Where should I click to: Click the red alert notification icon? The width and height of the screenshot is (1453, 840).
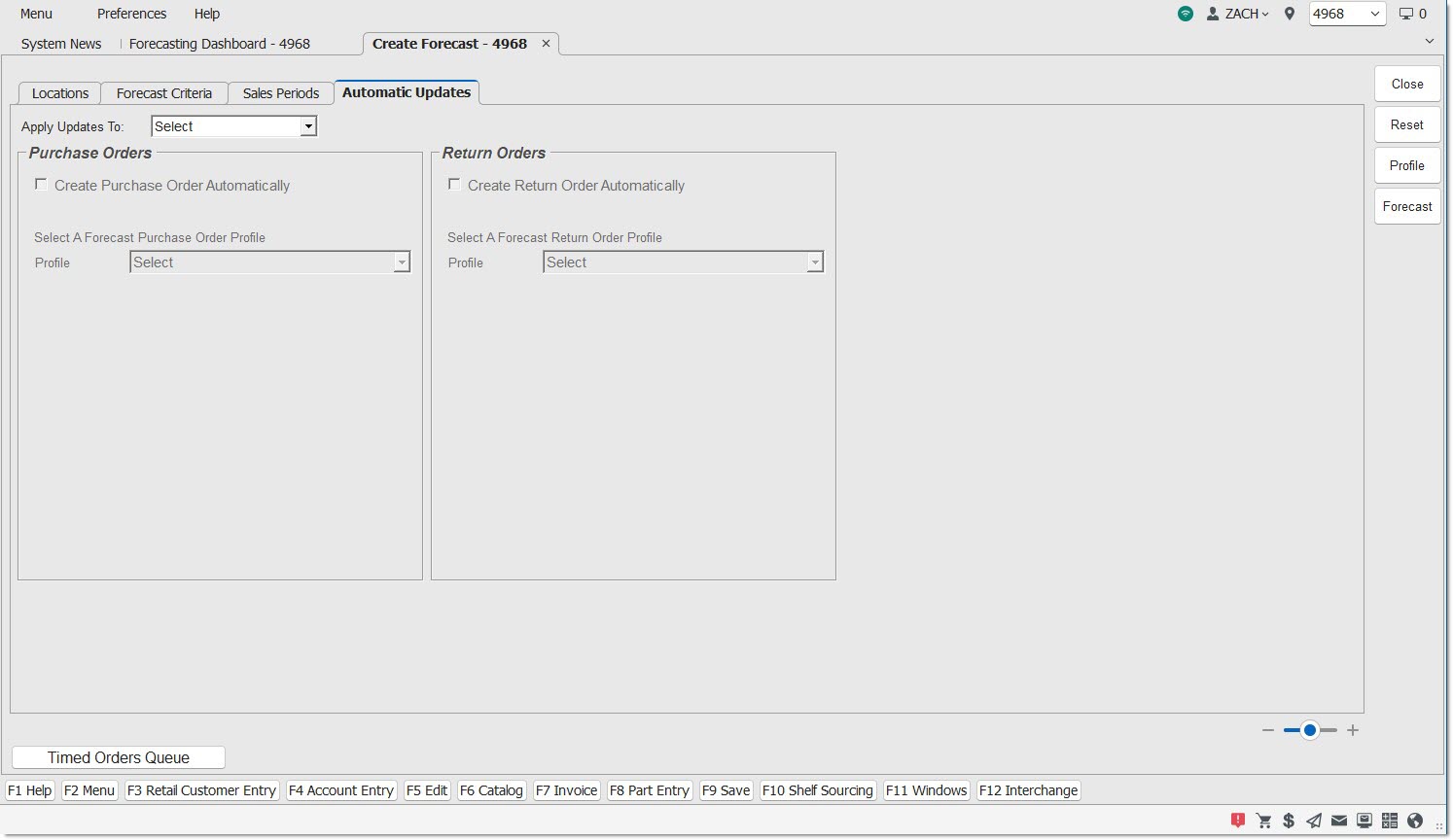(1238, 821)
